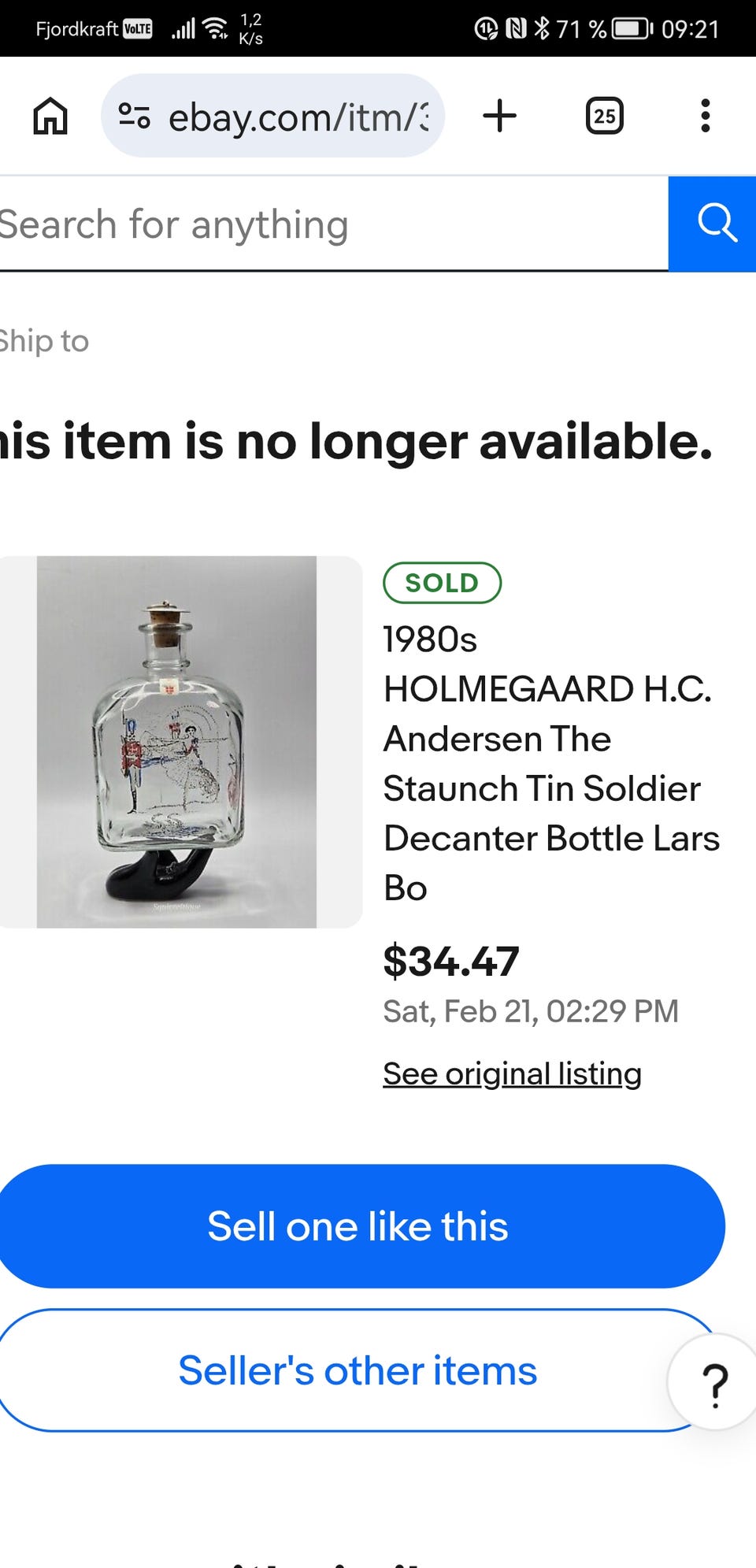Tap the Holmegaard decanter listing title
The image size is (756, 1568).
550,763
